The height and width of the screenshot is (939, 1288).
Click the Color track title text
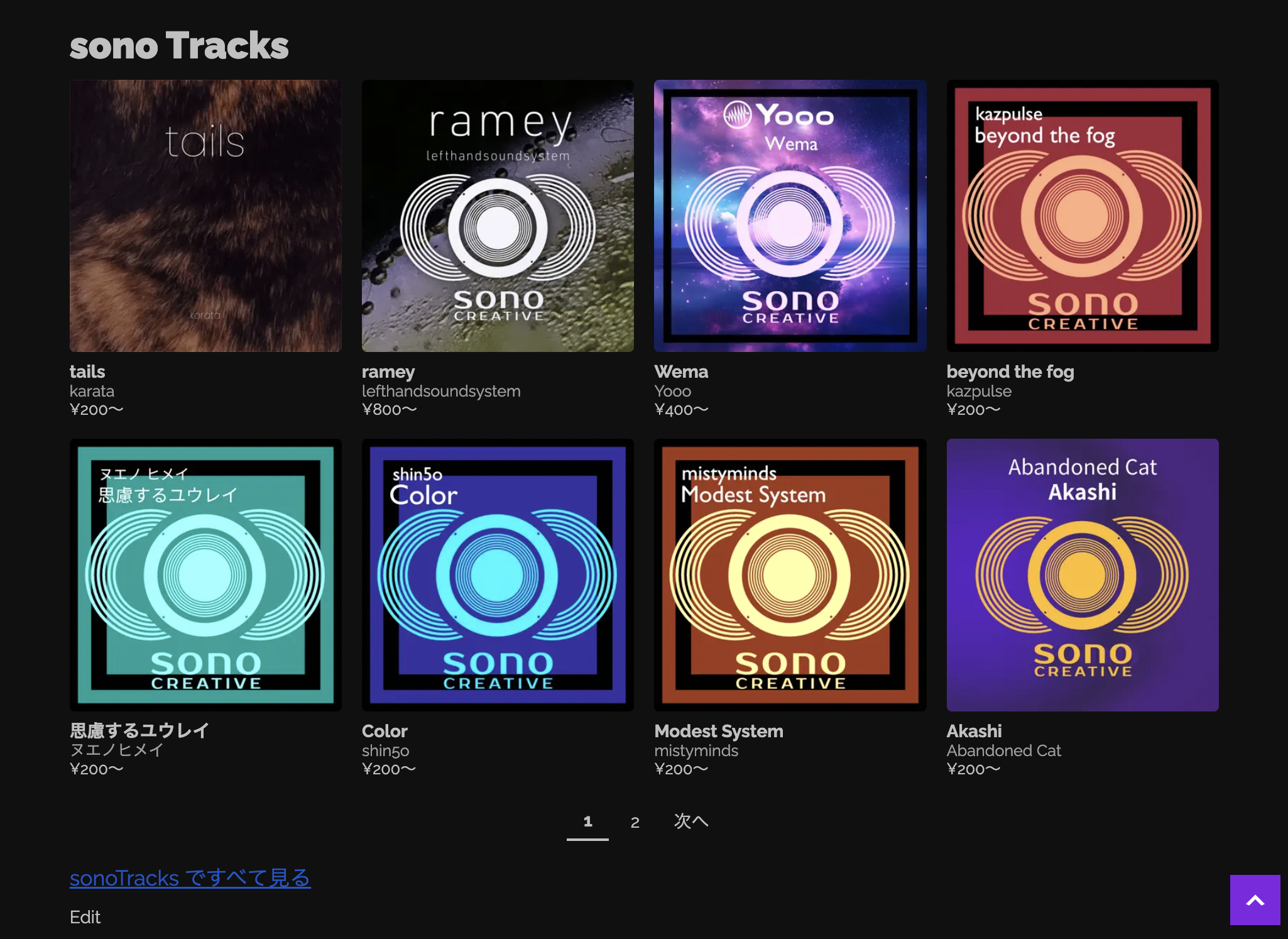click(385, 731)
